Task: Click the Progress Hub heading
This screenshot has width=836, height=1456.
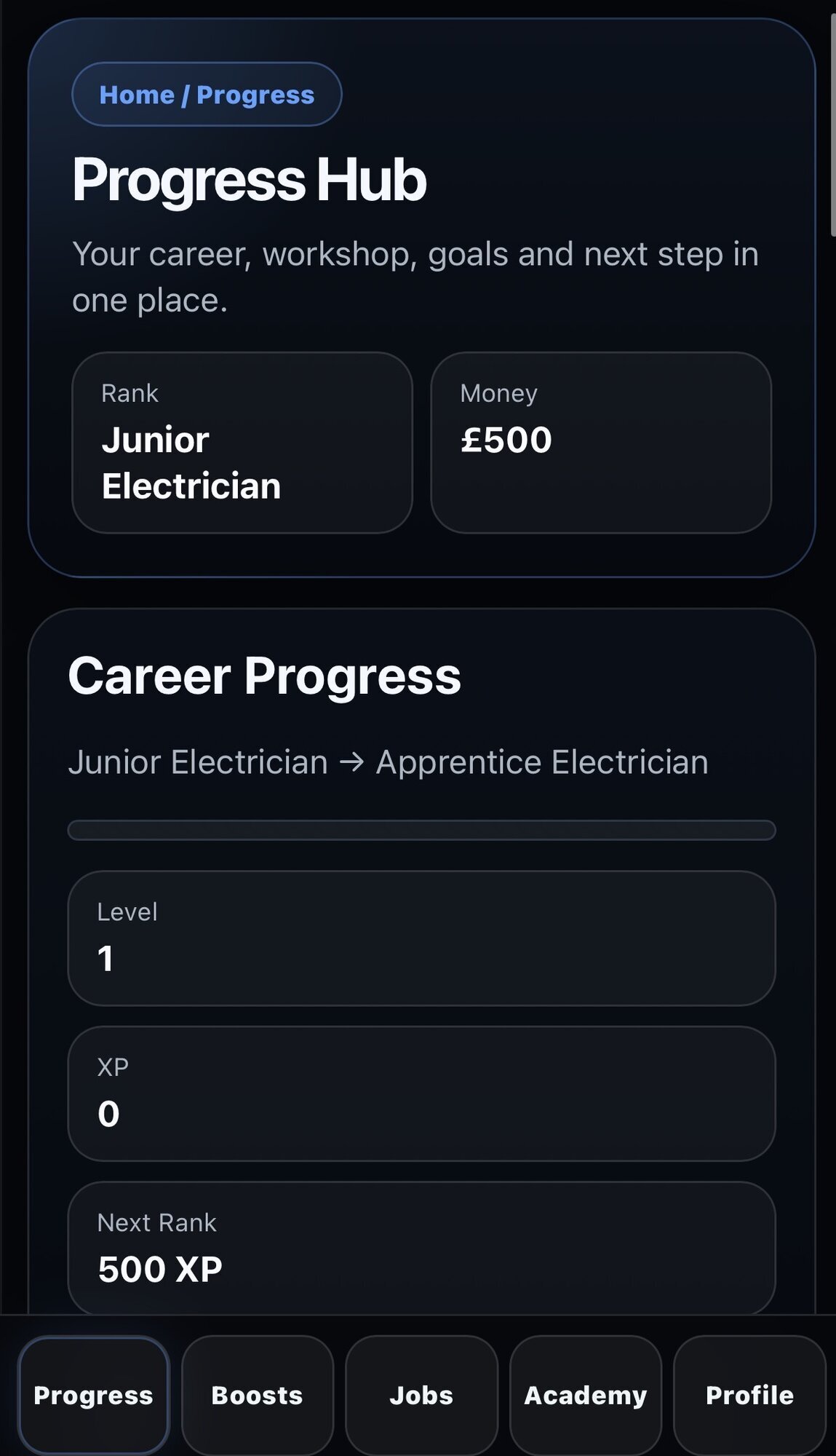Action: (x=249, y=181)
